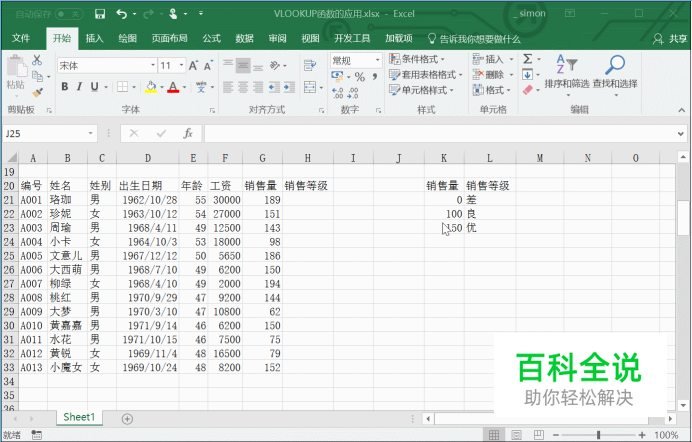Switch to the 页面布局 tab
The height and width of the screenshot is (442, 692).
coord(169,38)
